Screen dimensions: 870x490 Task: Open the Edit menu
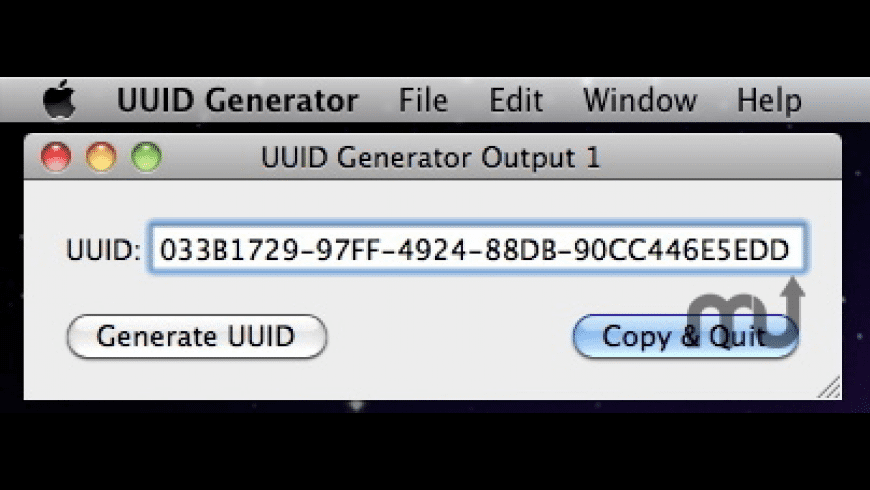click(515, 101)
